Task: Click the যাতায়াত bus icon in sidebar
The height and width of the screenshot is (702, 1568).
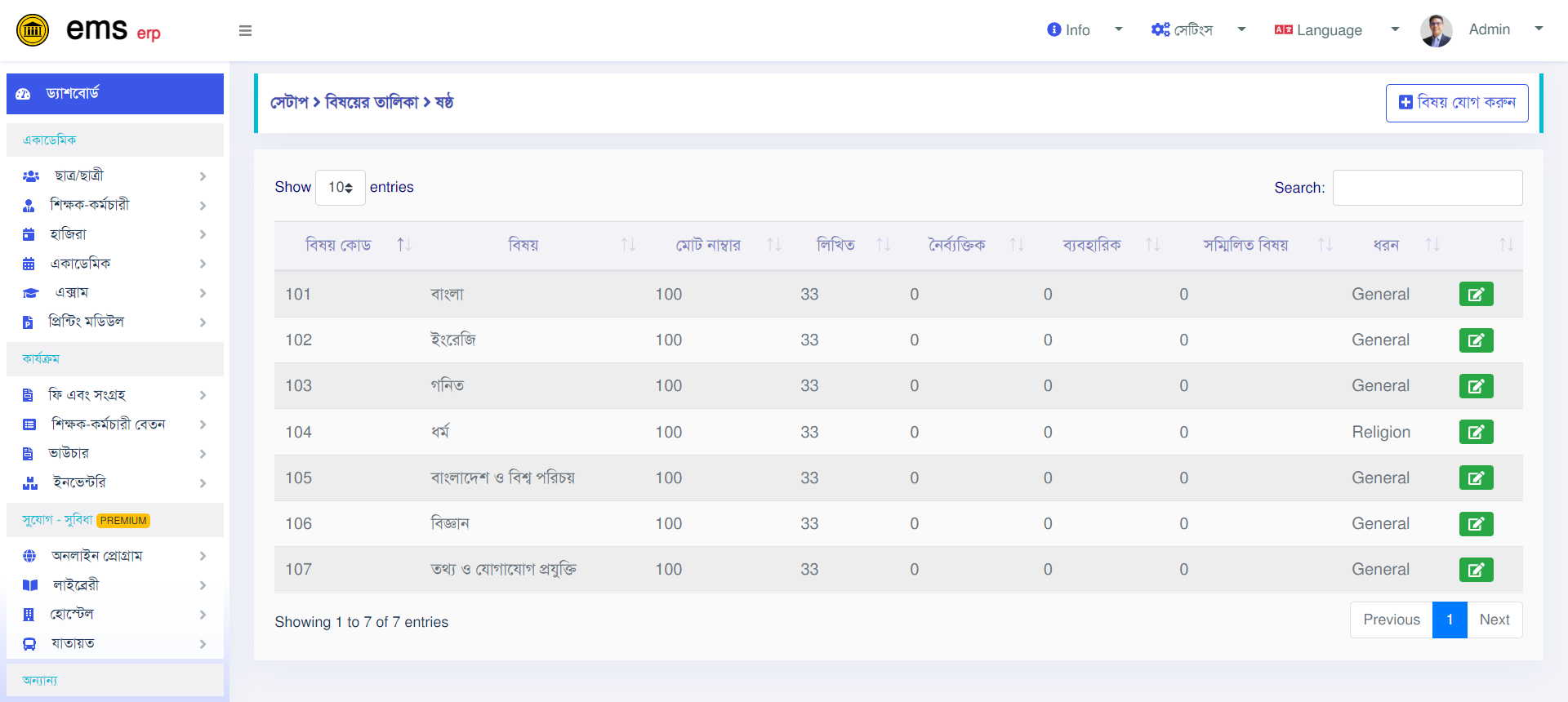Action: [29, 644]
